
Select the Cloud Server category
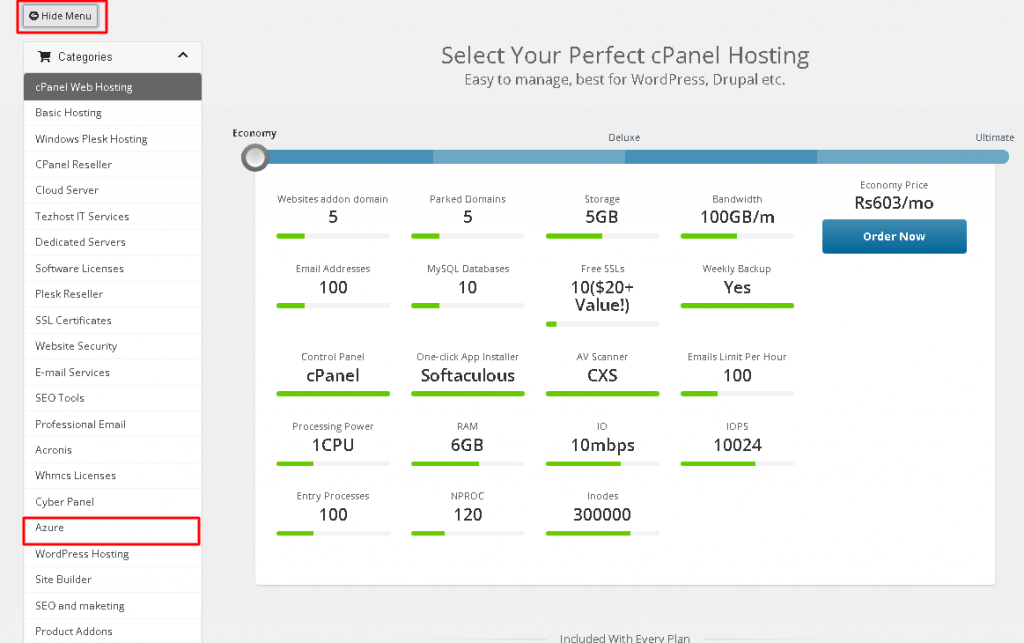[x=66, y=190]
